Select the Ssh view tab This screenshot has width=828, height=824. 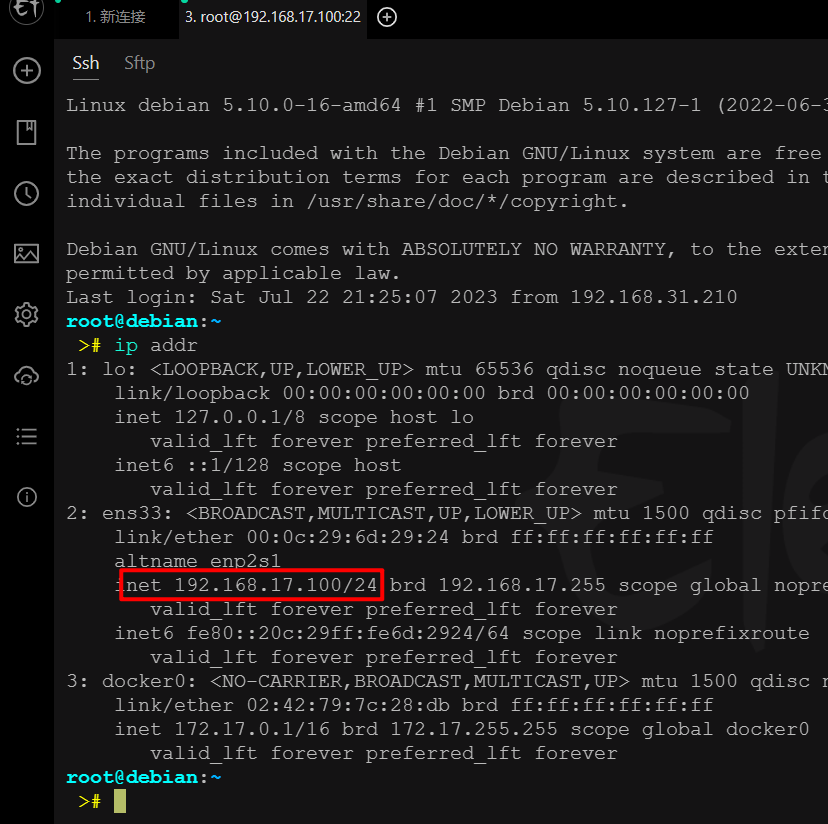pos(86,63)
